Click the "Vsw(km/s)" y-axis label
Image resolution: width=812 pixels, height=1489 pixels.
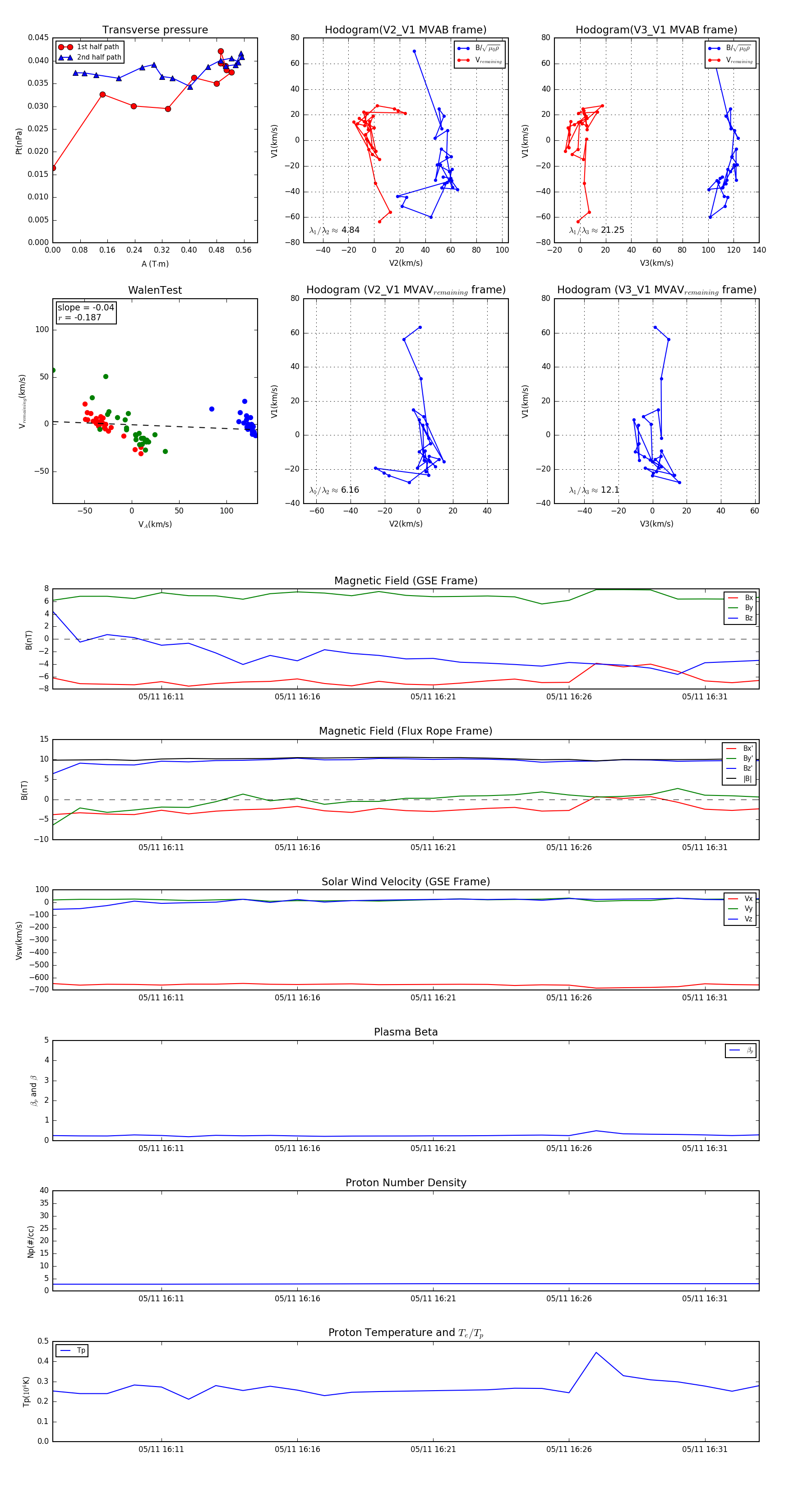[x=19, y=940]
